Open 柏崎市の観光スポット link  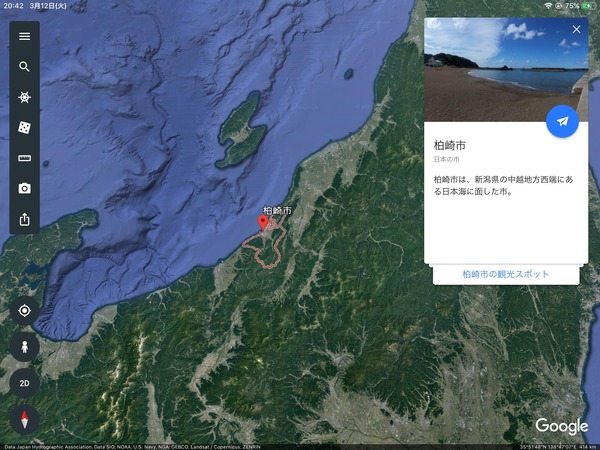(x=506, y=274)
